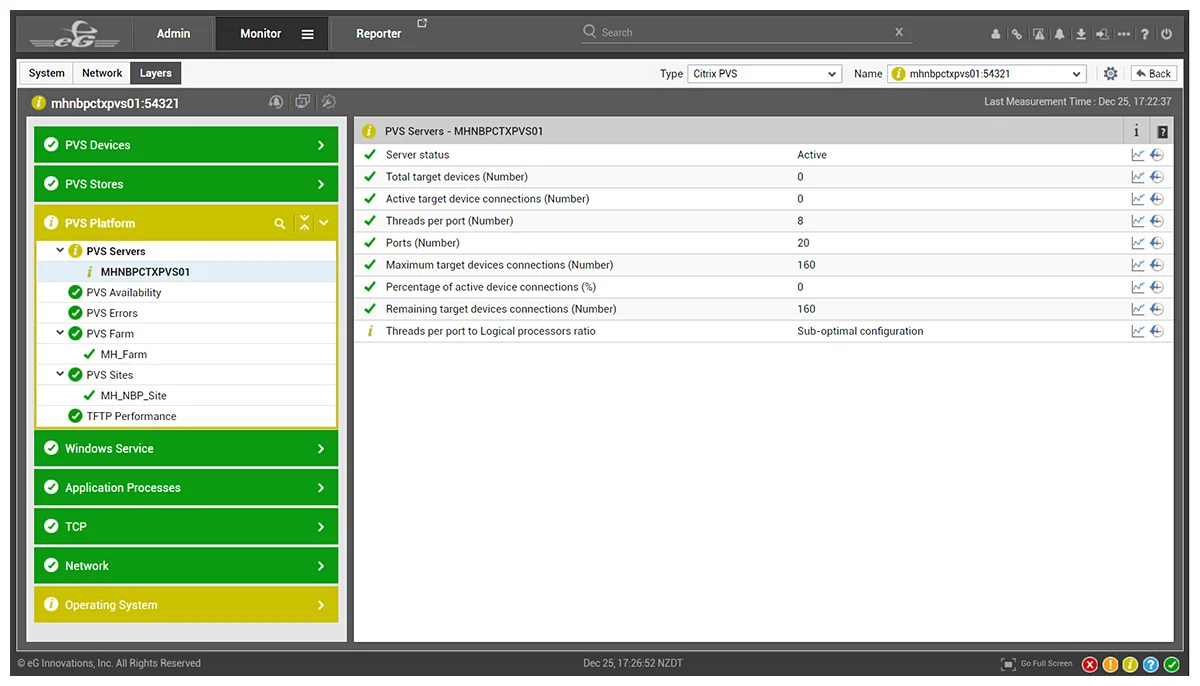
Task: Open history icon for Total target devices row
Action: (1157, 177)
